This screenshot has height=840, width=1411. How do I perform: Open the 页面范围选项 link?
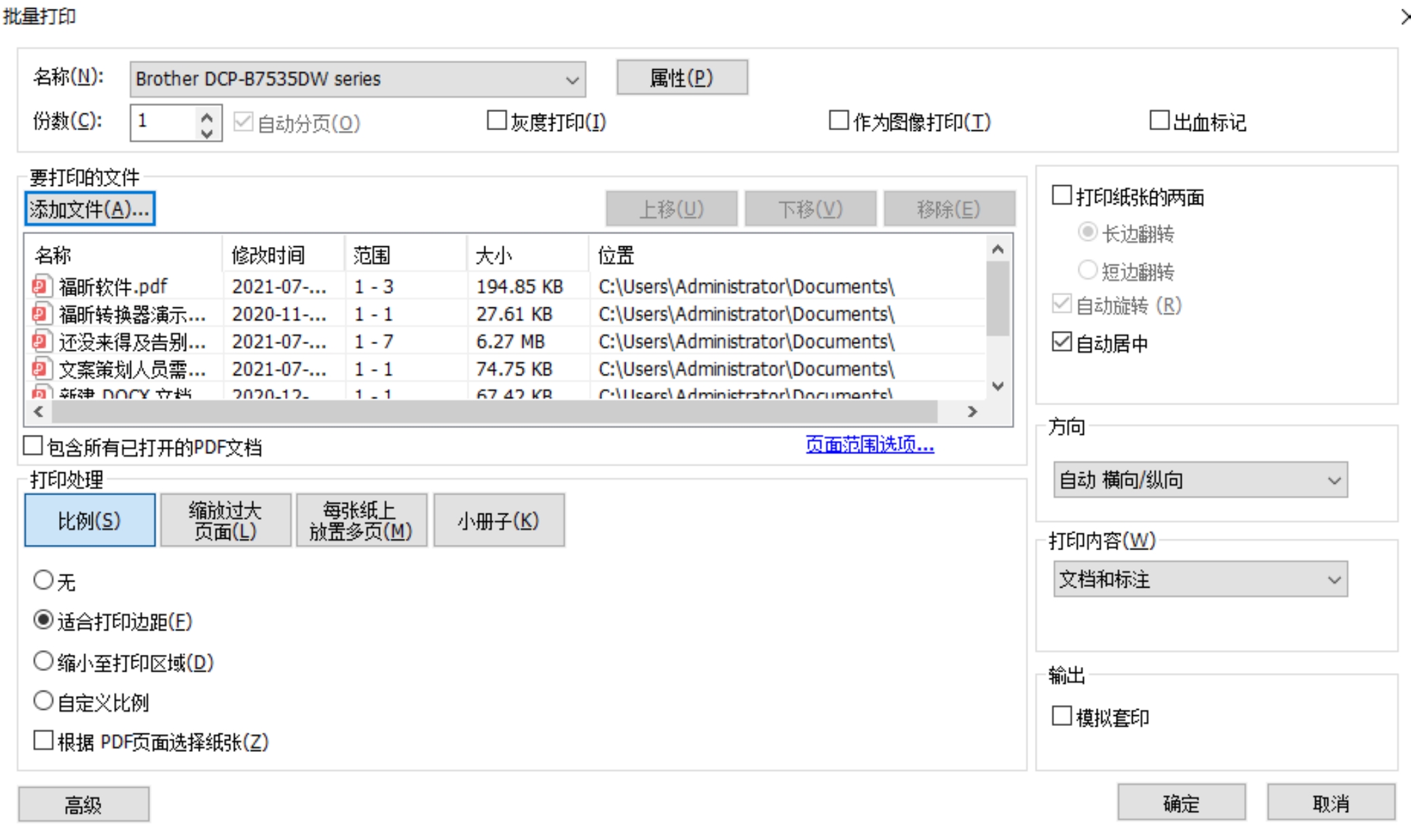[x=870, y=444]
